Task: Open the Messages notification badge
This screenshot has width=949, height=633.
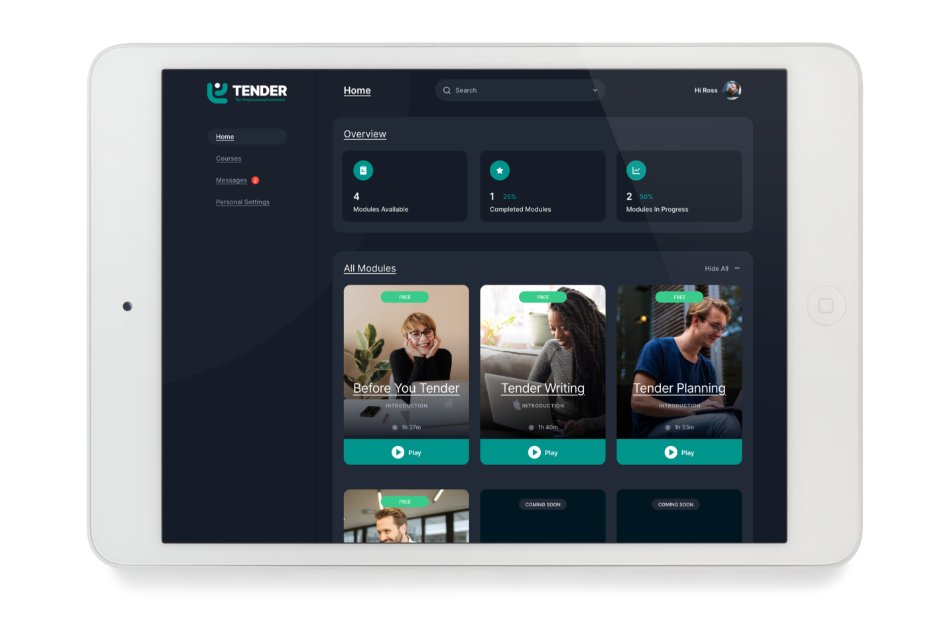Action: (255, 180)
